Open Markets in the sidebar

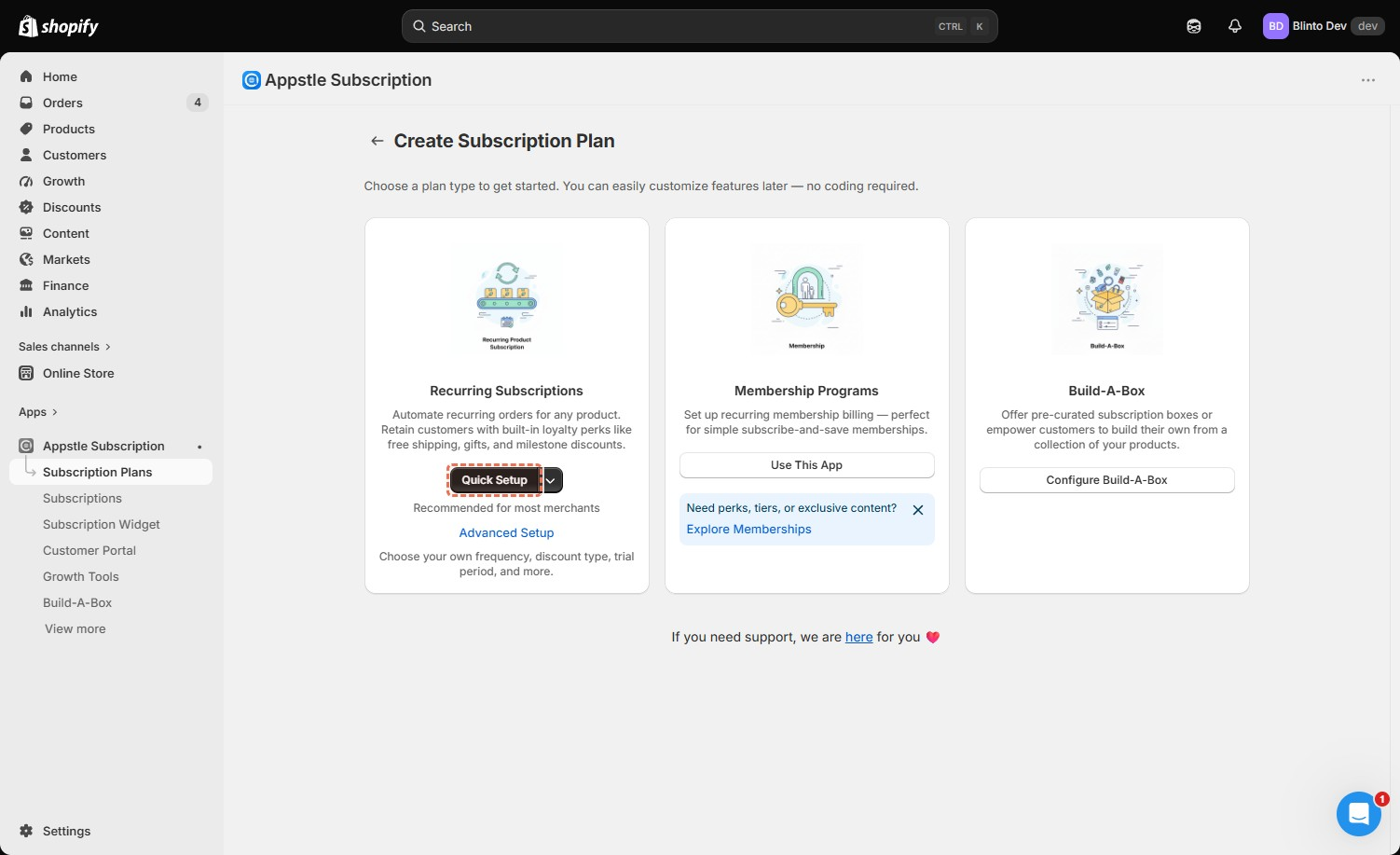[x=111, y=259]
